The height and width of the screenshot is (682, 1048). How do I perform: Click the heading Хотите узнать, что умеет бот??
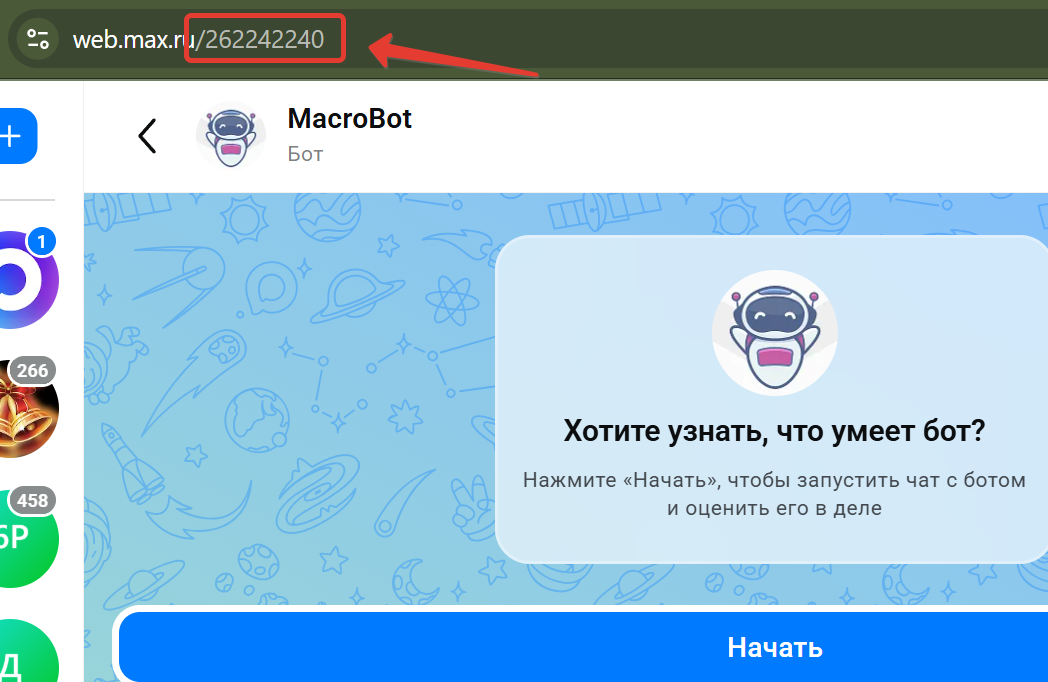click(774, 431)
